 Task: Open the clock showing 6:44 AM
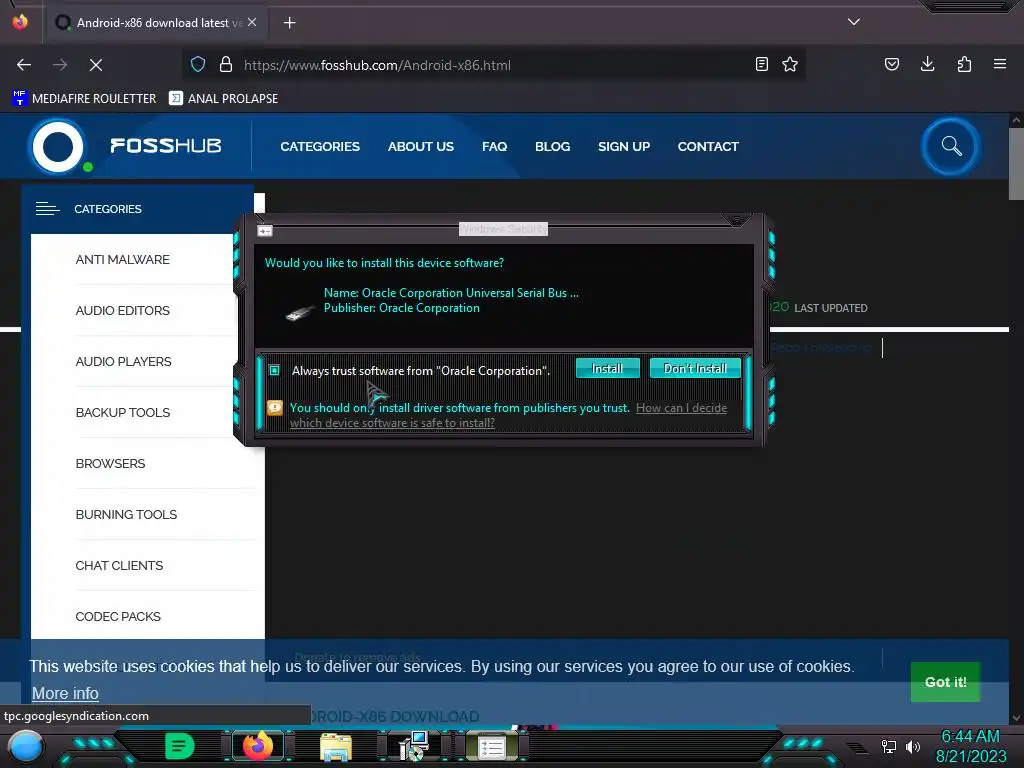(970, 746)
